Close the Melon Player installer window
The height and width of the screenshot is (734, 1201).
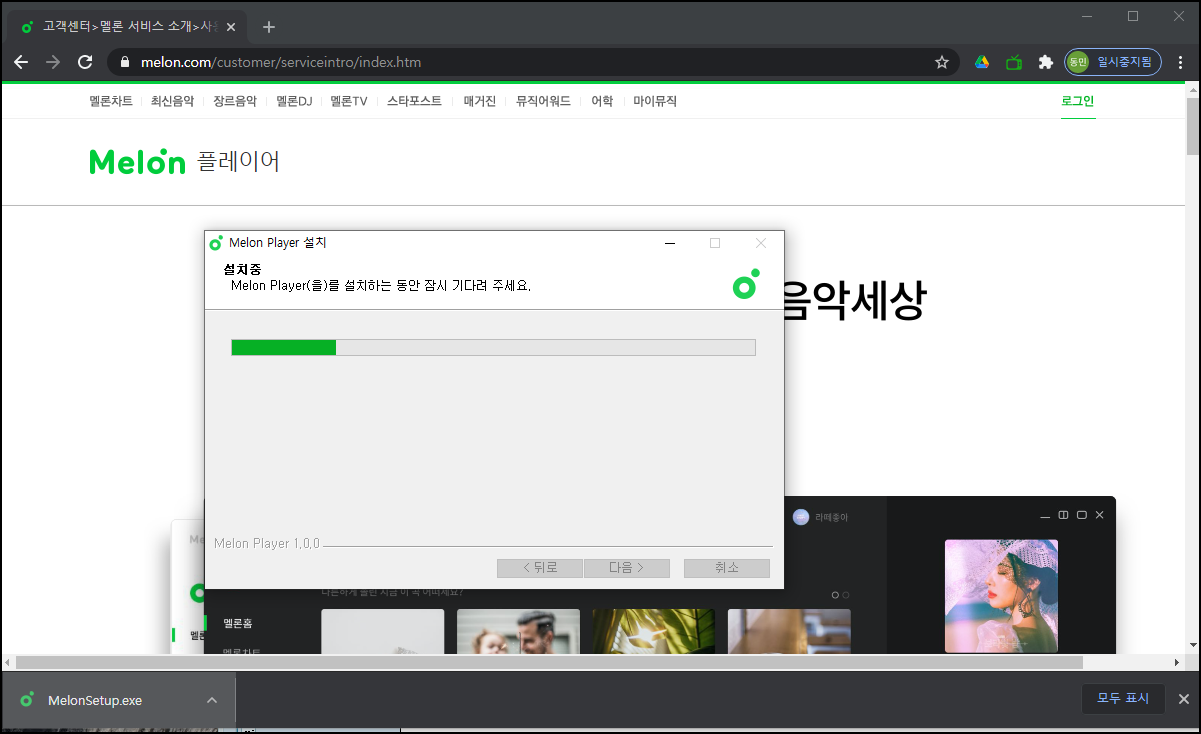pyautogui.click(x=761, y=243)
